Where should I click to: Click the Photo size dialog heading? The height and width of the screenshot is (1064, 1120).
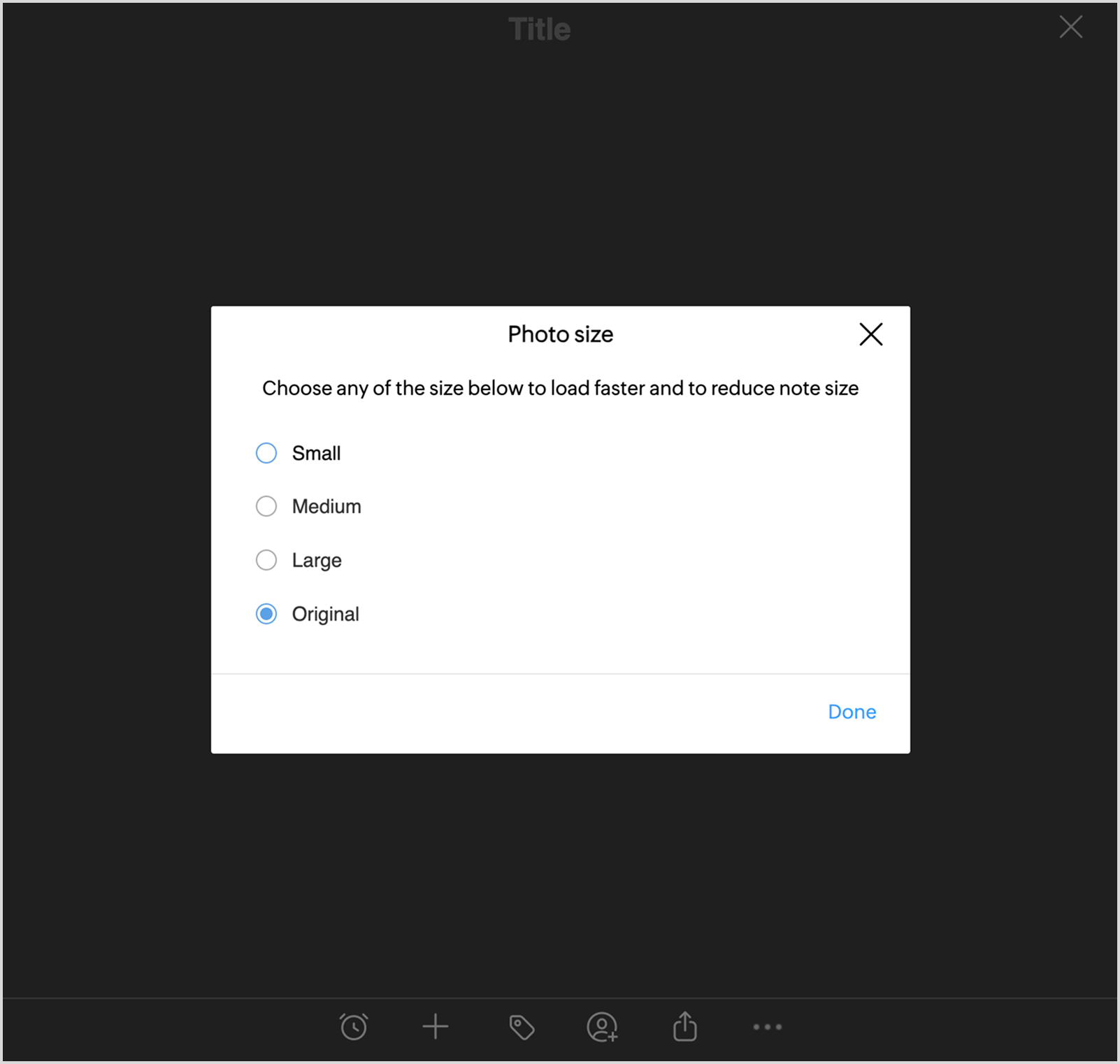tap(561, 334)
